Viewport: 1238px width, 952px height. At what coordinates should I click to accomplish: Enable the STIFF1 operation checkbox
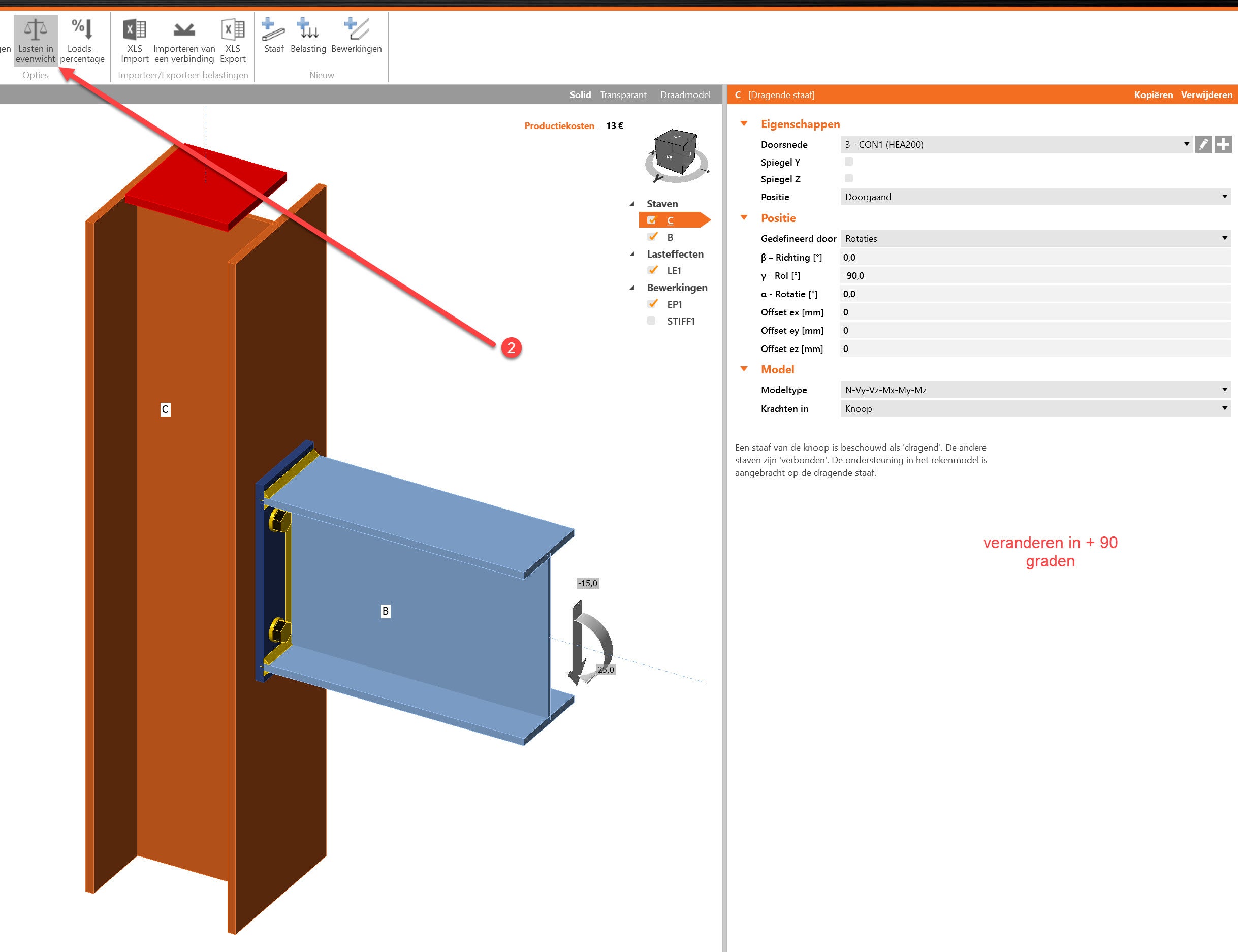tap(652, 321)
